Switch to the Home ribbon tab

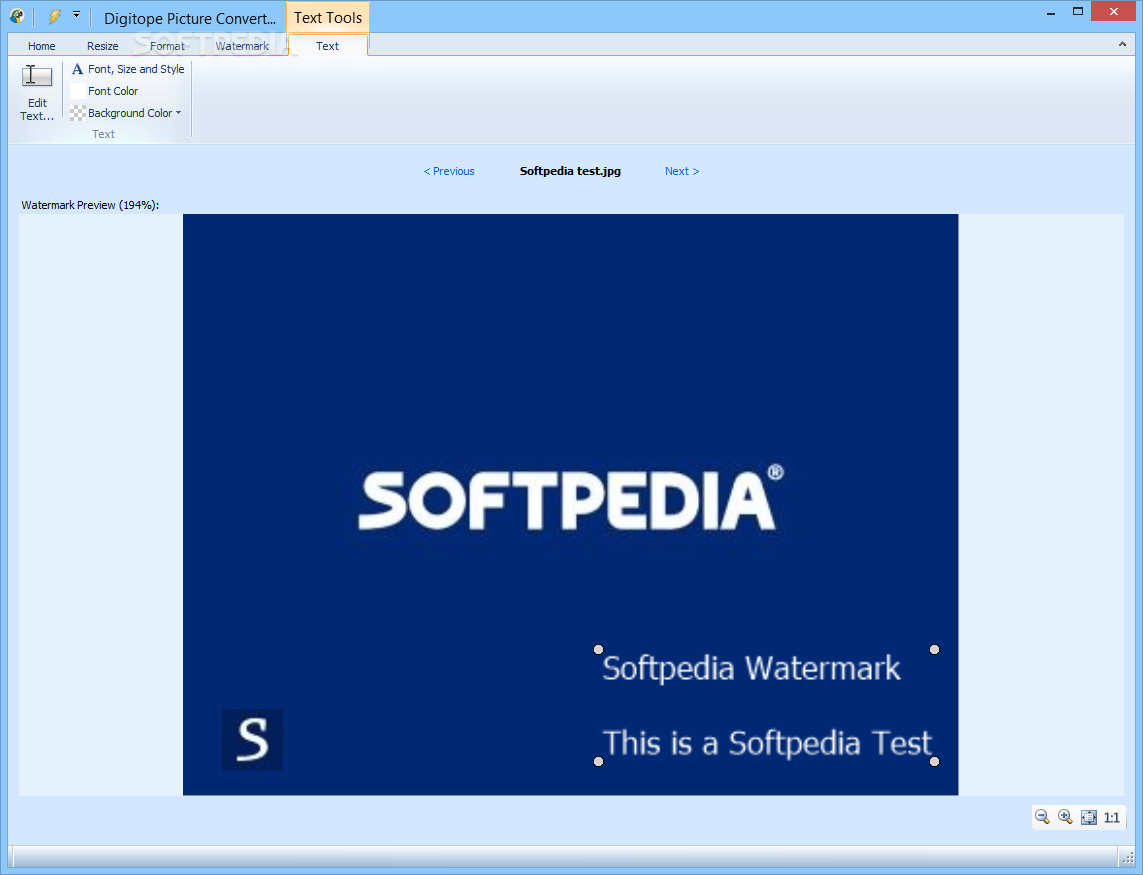[42, 46]
